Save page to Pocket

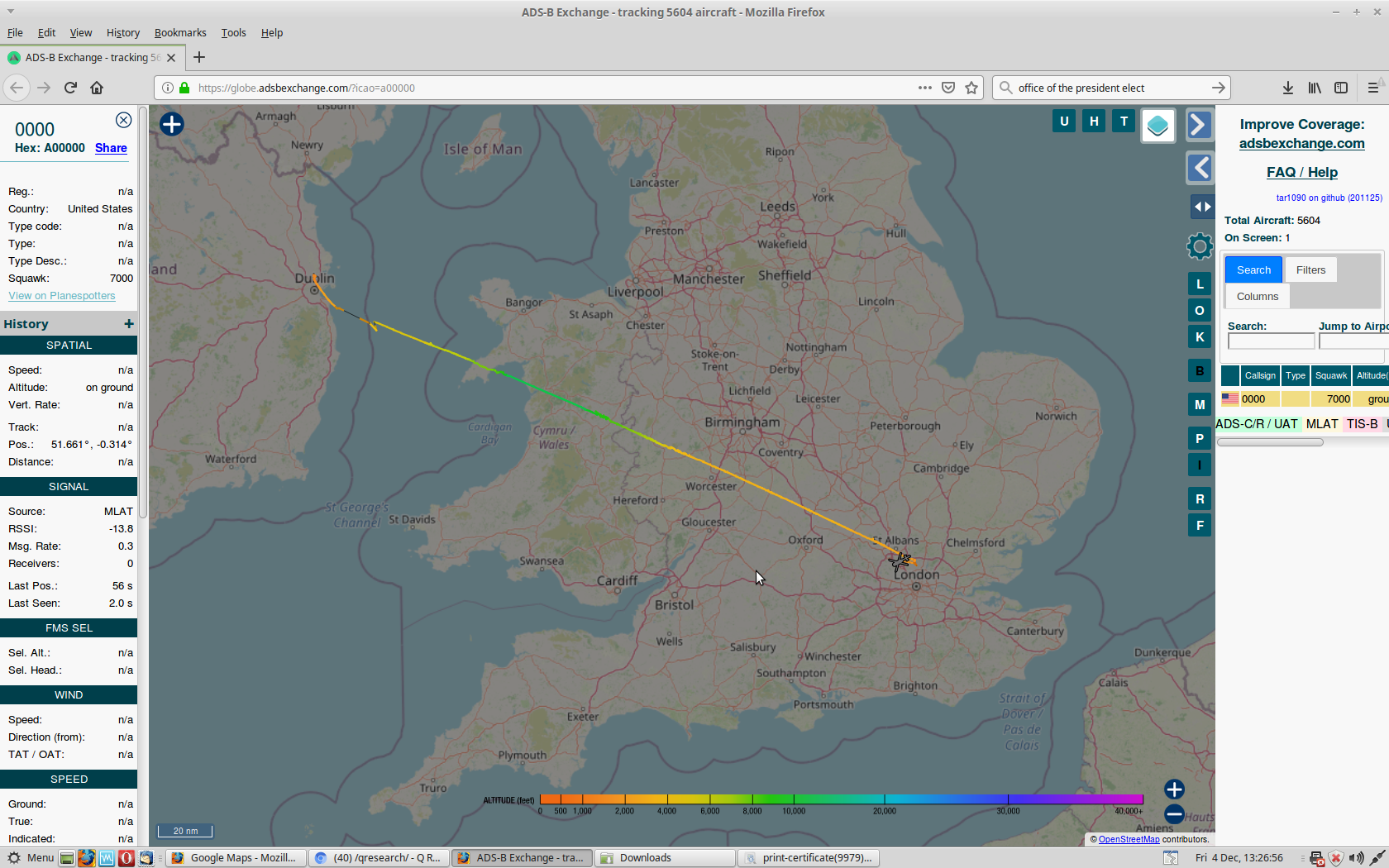[948, 88]
